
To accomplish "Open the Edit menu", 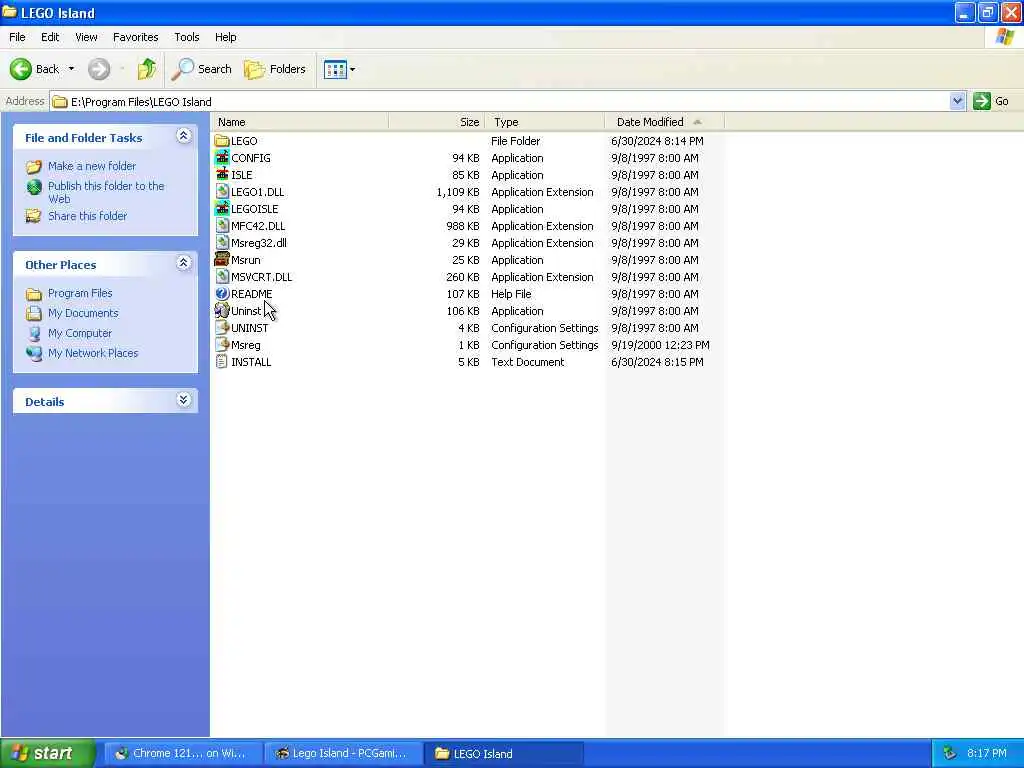I will click(50, 37).
